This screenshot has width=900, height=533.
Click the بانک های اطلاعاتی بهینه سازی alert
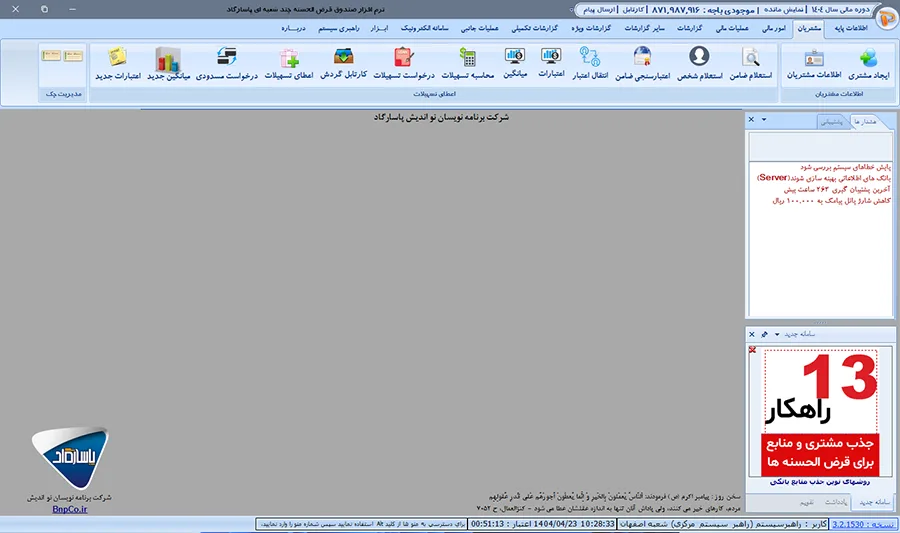(824, 178)
